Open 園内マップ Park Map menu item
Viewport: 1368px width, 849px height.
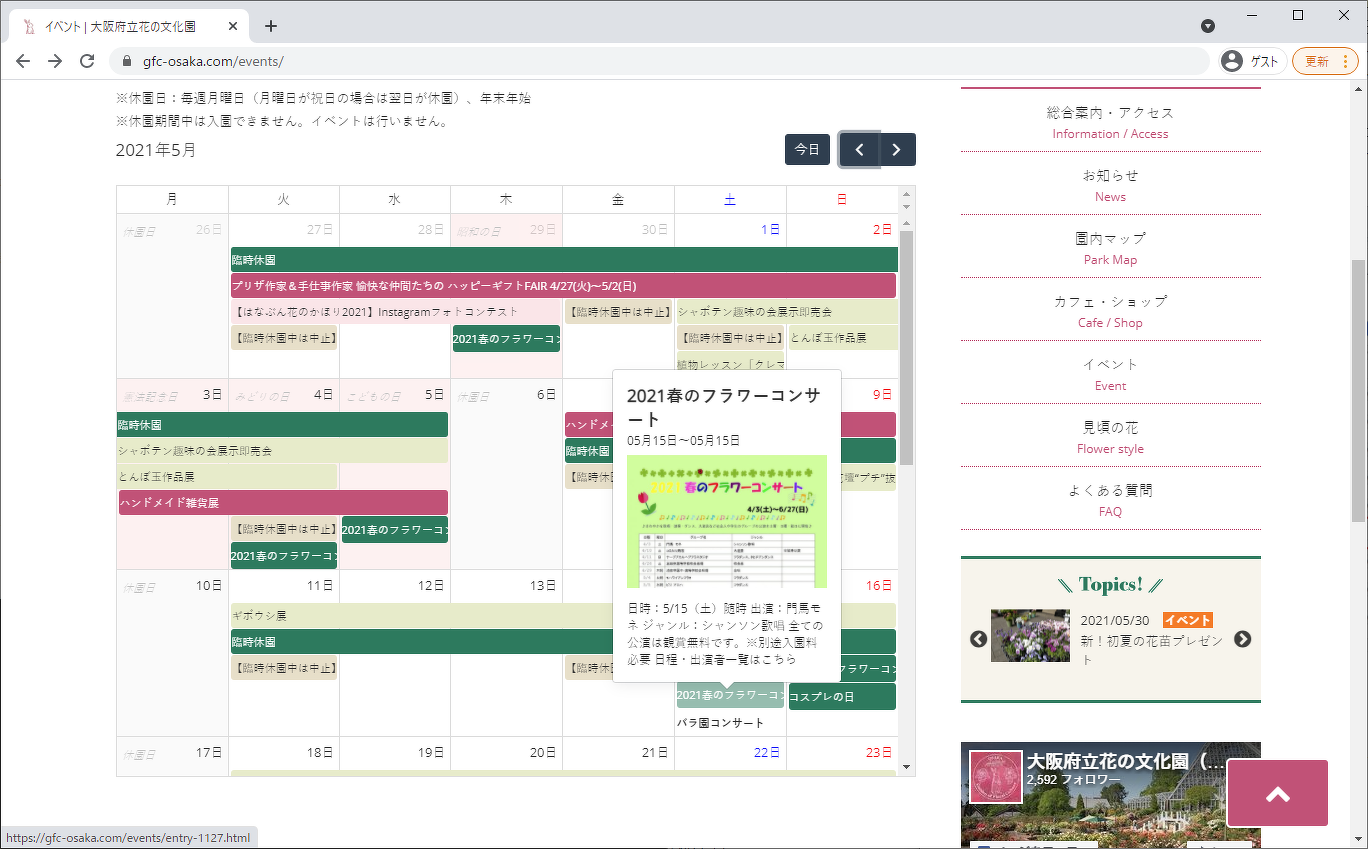click(1110, 248)
